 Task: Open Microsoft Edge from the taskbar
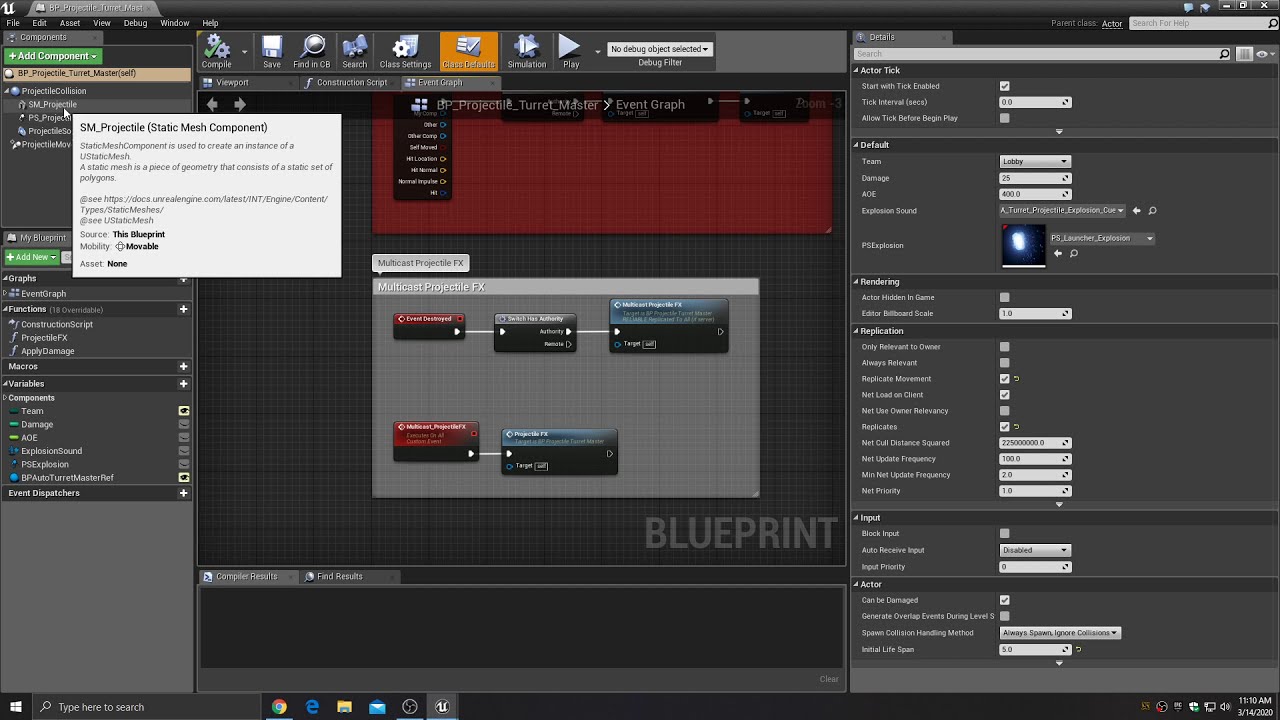pos(312,707)
